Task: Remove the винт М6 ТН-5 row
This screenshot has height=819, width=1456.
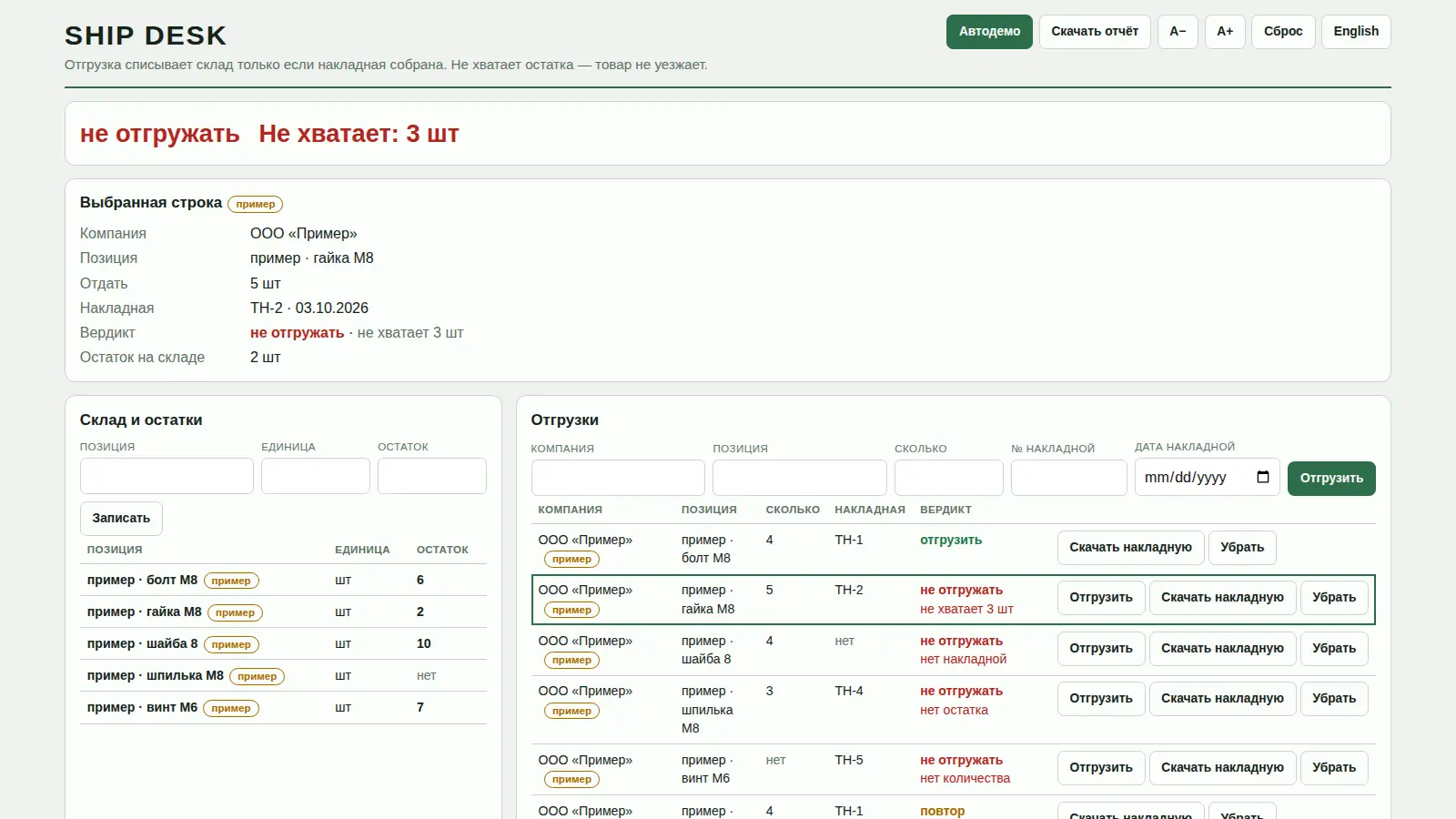Action: point(1334,768)
